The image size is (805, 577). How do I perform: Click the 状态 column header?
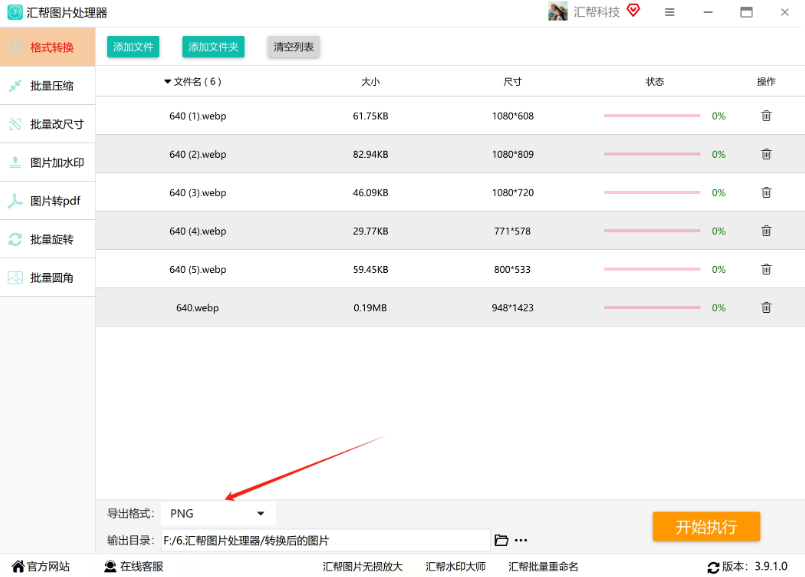pos(655,82)
